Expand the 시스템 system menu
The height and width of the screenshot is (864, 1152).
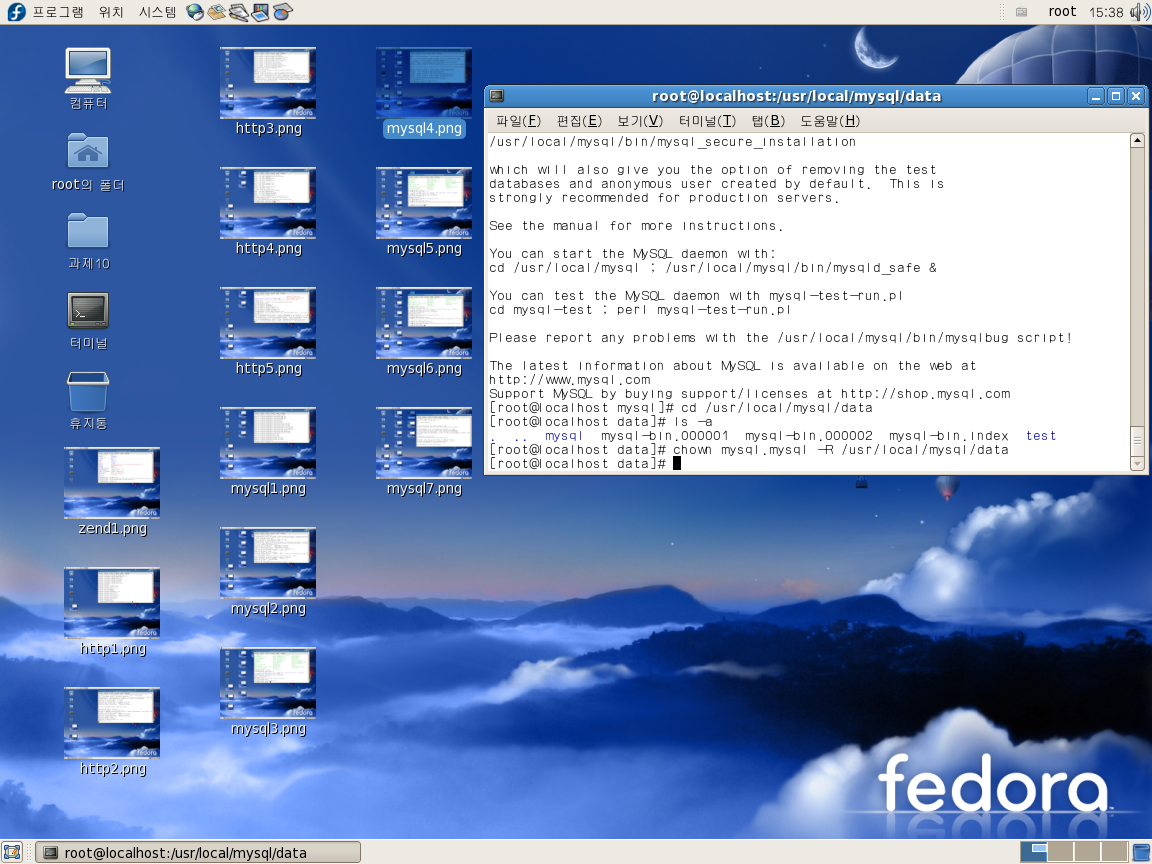click(x=157, y=12)
